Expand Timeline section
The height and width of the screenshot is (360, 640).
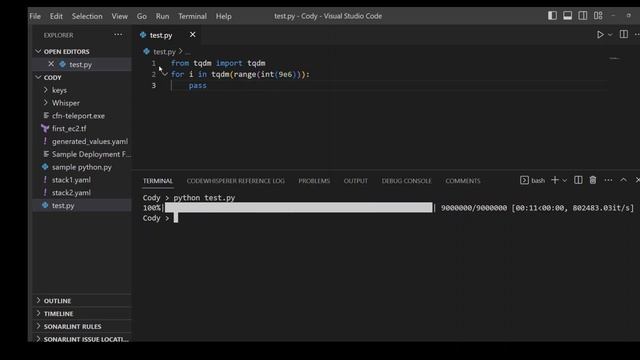click(82, 313)
